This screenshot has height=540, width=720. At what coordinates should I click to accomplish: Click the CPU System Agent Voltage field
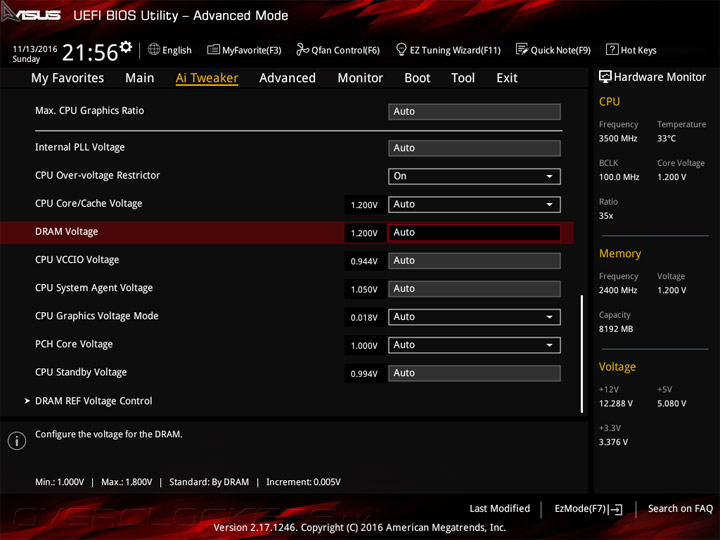click(x=474, y=289)
